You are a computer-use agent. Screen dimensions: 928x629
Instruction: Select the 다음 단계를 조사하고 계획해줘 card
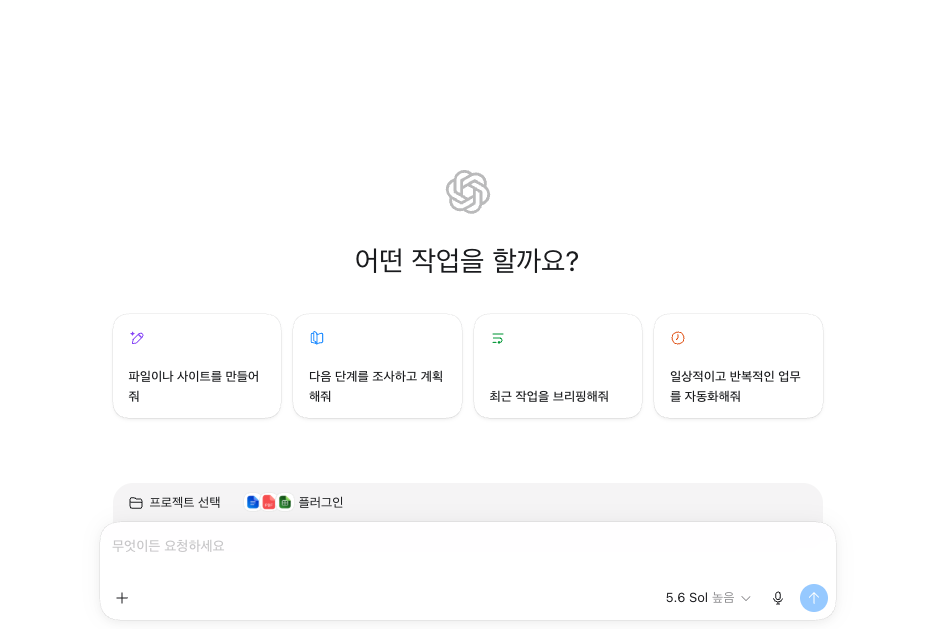coord(378,366)
